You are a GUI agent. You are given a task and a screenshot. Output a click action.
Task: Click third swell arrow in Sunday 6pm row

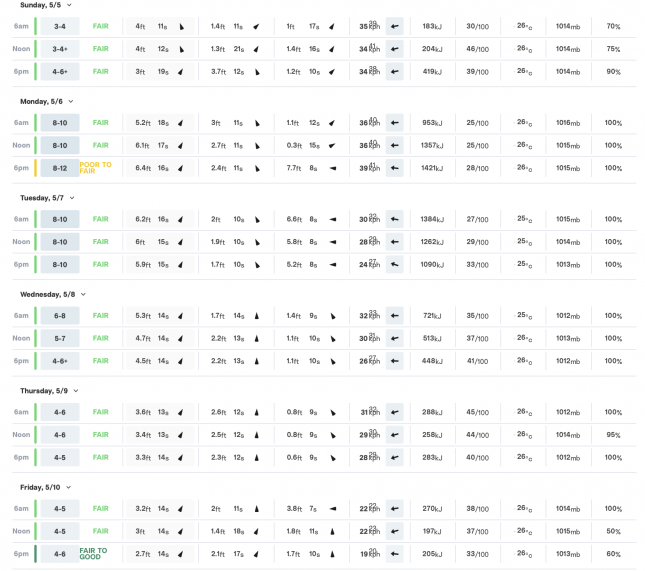click(x=333, y=72)
